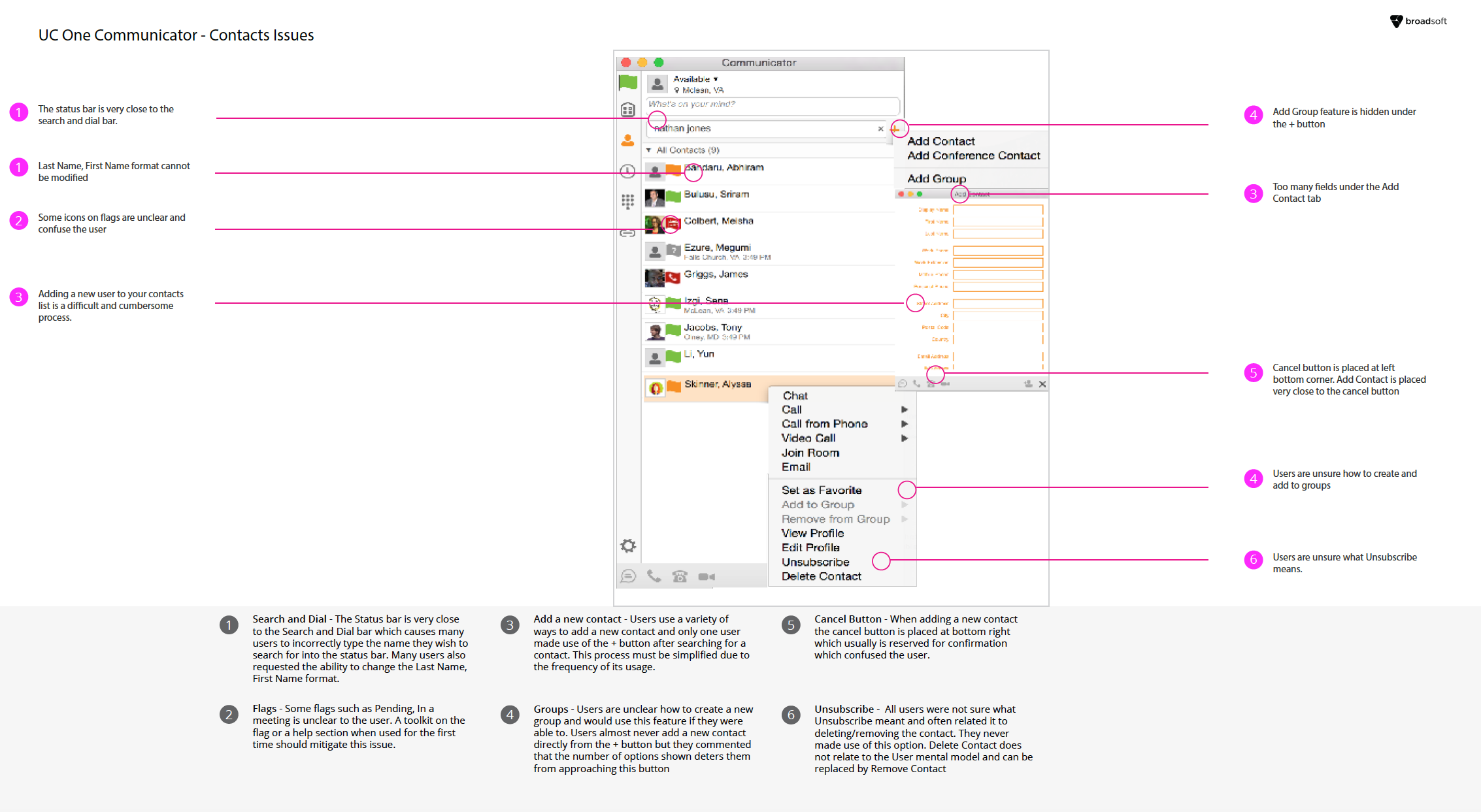Click the green My Status flag in sidebar
This screenshot has width=1481, height=812.
627,82
